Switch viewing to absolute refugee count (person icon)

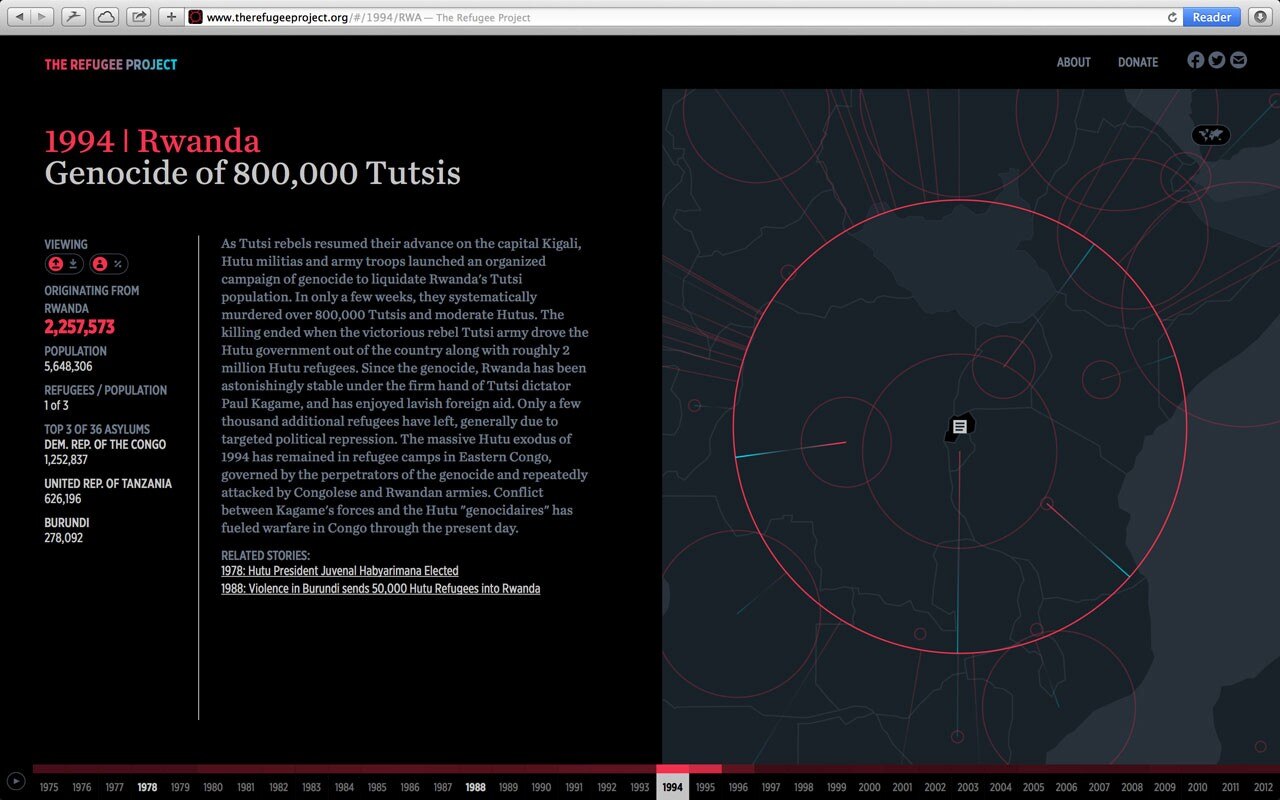tap(100, 264)
